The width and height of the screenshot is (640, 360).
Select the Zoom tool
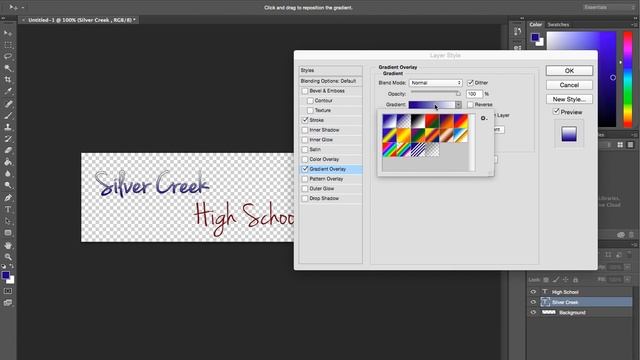[x=8, y=257]
